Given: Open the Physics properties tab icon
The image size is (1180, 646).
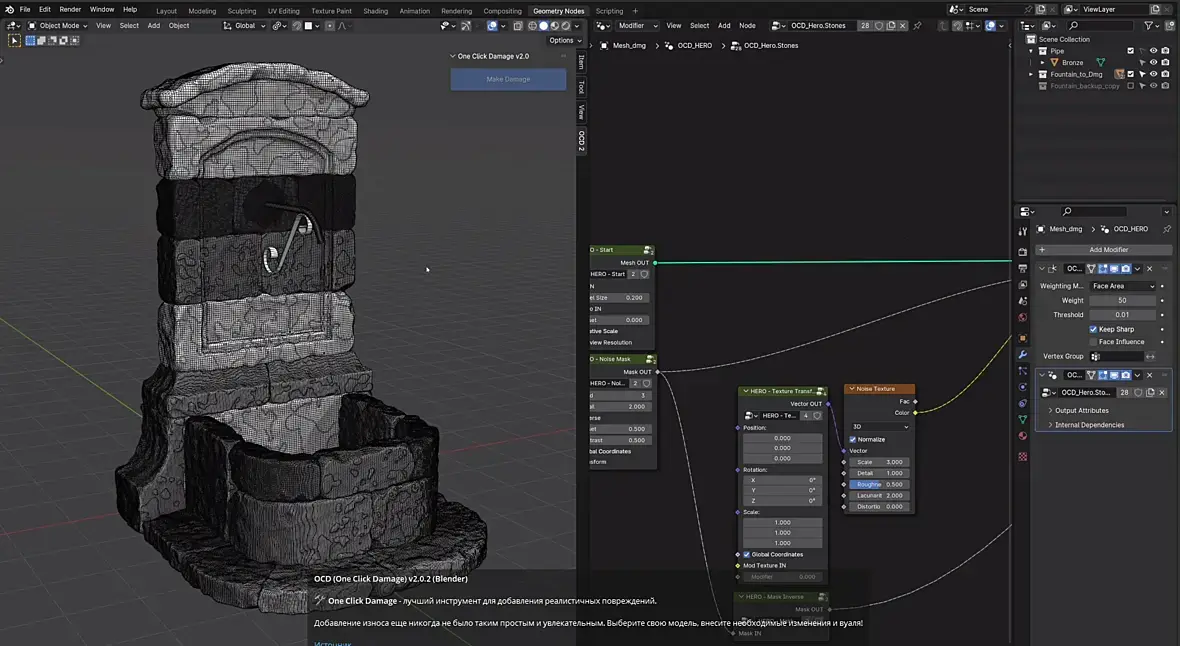Looking at the screenshot, I should (1022, 387).
